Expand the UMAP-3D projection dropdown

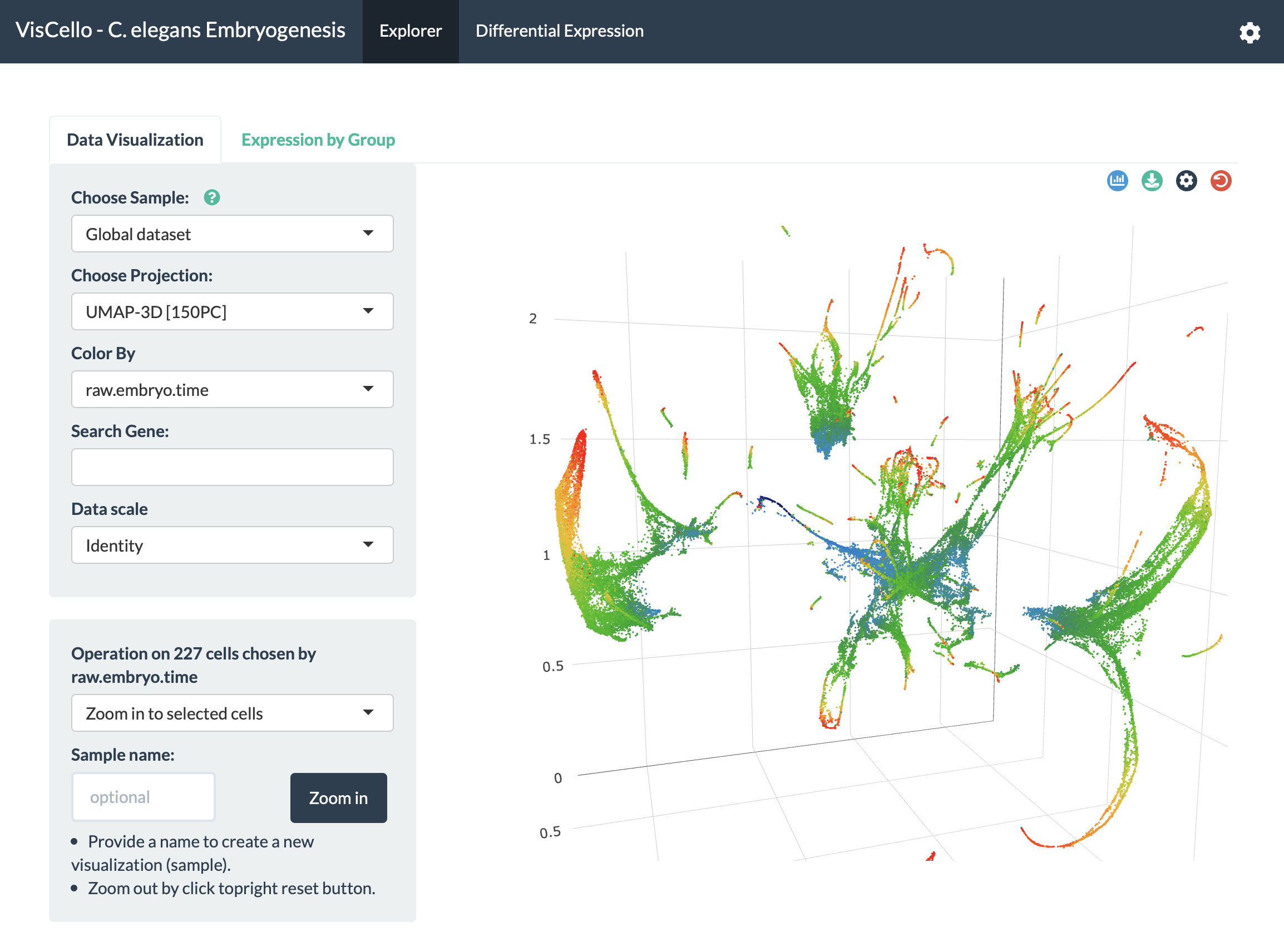click(x=232, y=312)
